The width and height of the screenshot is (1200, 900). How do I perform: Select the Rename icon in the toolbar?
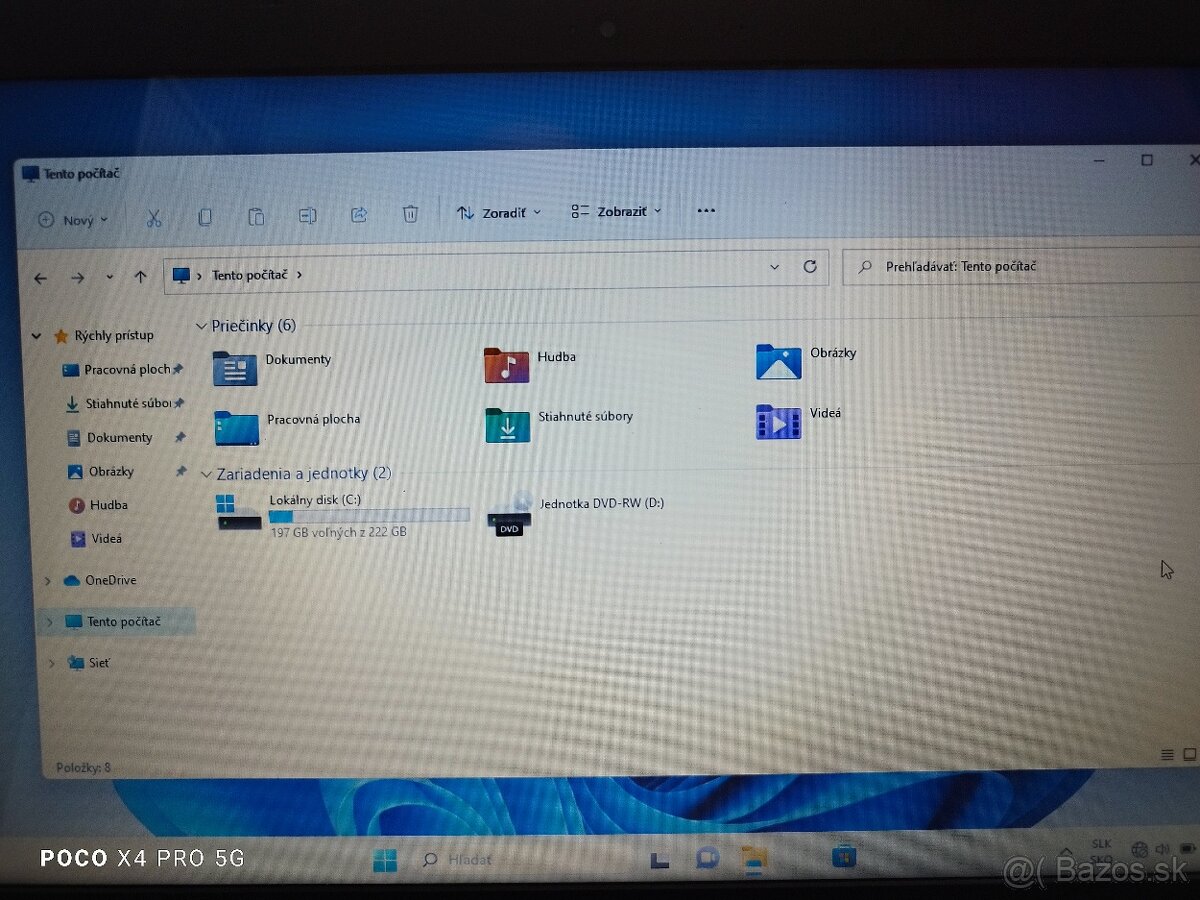click(x=307, y=215)
